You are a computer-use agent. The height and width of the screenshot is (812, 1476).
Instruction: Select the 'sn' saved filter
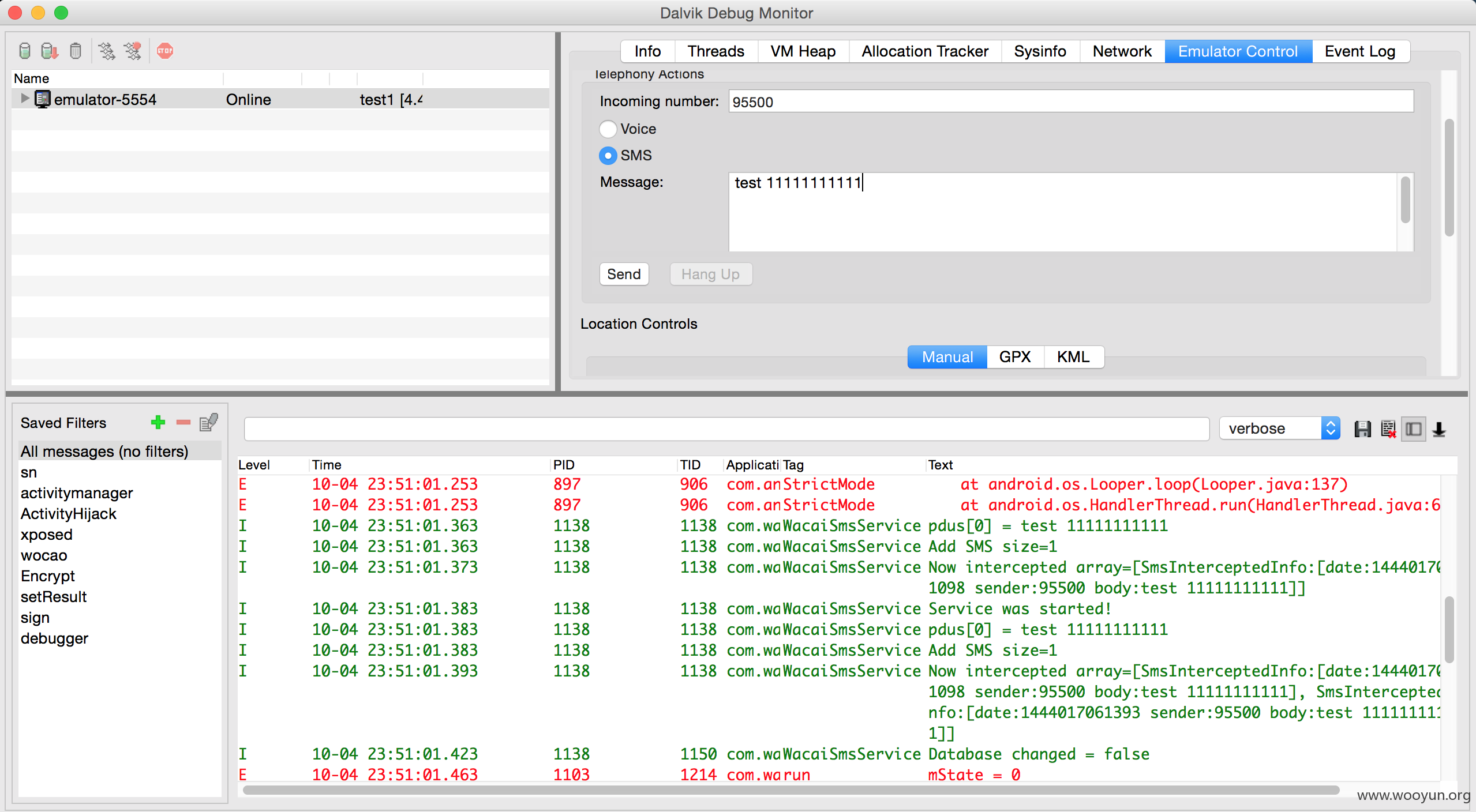pyautogui.click(x=120, y=472)
